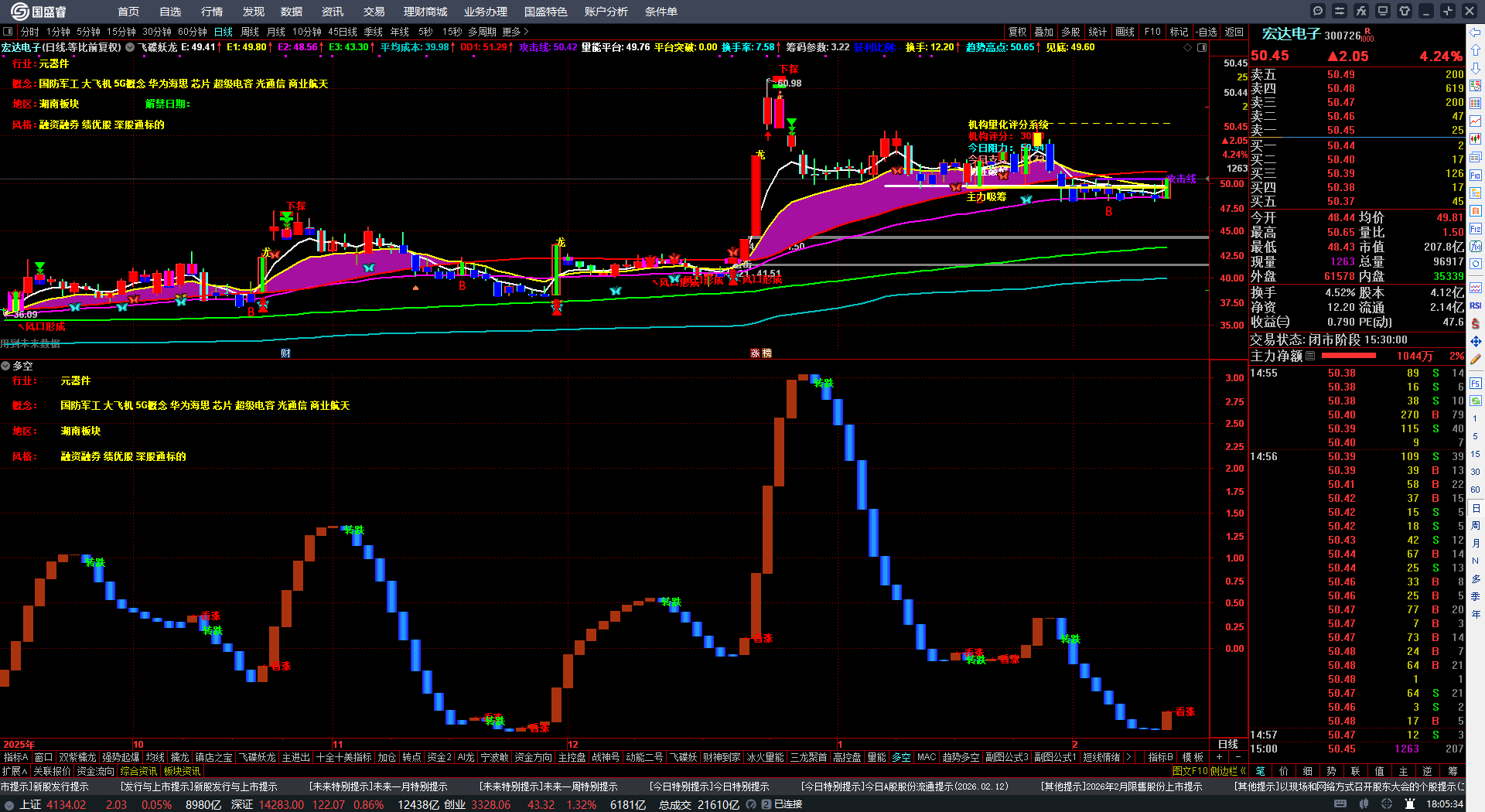Screen dimensions: 1485x812
Task: Open the fx formula manager icon
Action: coord(1361,11)
